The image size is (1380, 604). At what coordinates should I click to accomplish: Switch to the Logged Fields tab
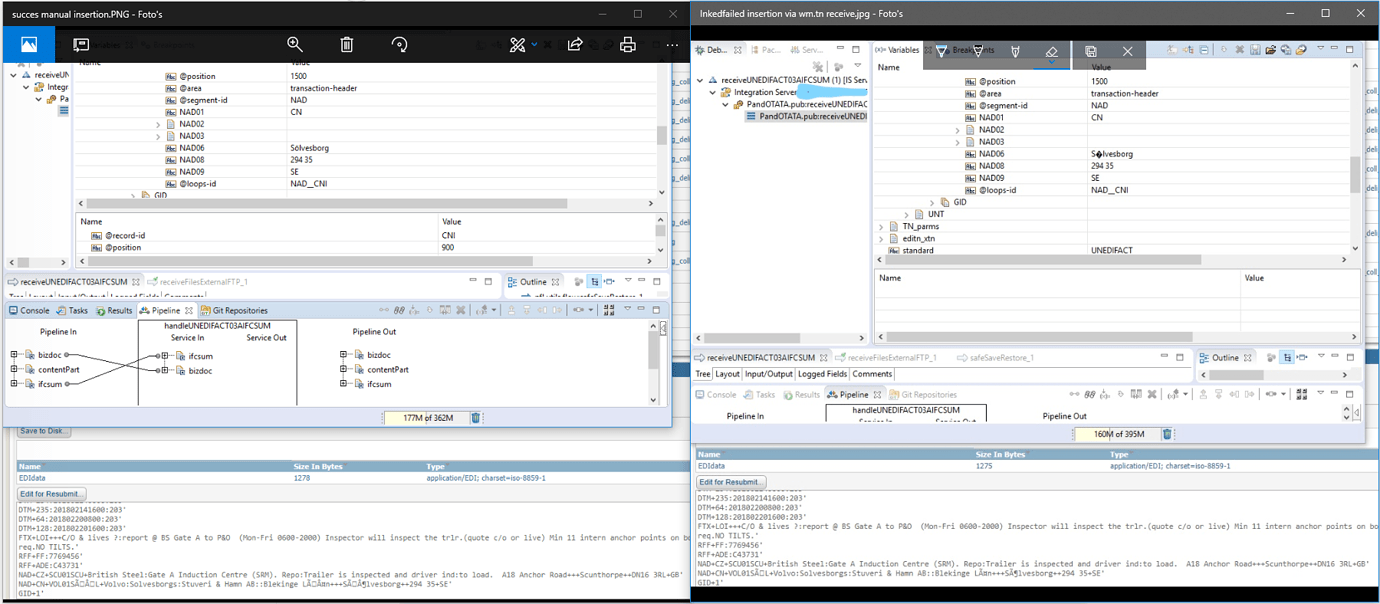[822, 374]
